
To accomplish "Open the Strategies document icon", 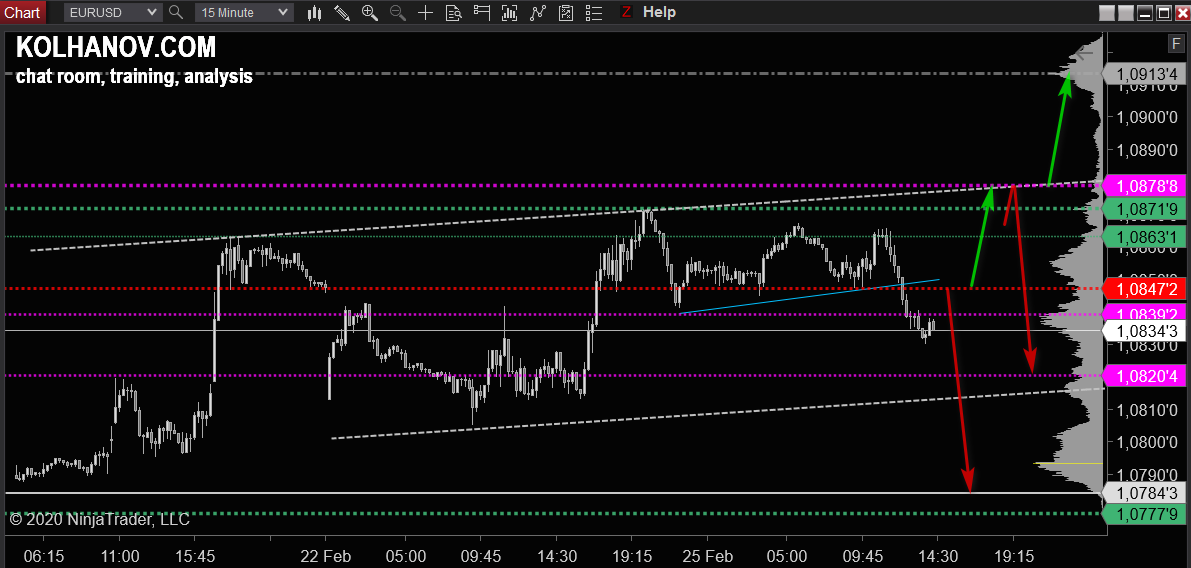I will click(x=566, y=12).
